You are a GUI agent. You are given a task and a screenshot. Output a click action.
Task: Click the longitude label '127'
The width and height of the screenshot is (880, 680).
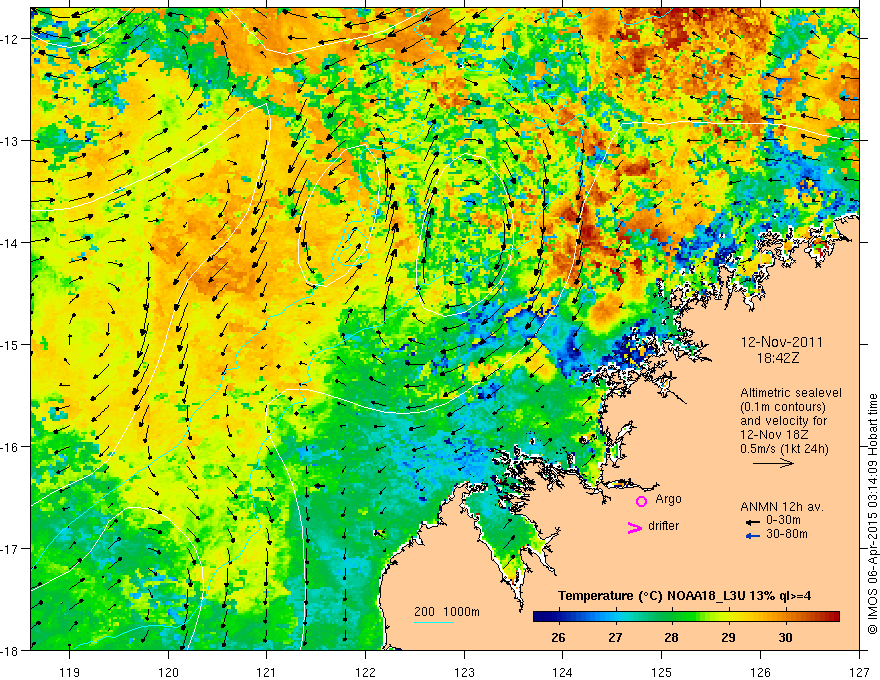(x=859, y=673)
